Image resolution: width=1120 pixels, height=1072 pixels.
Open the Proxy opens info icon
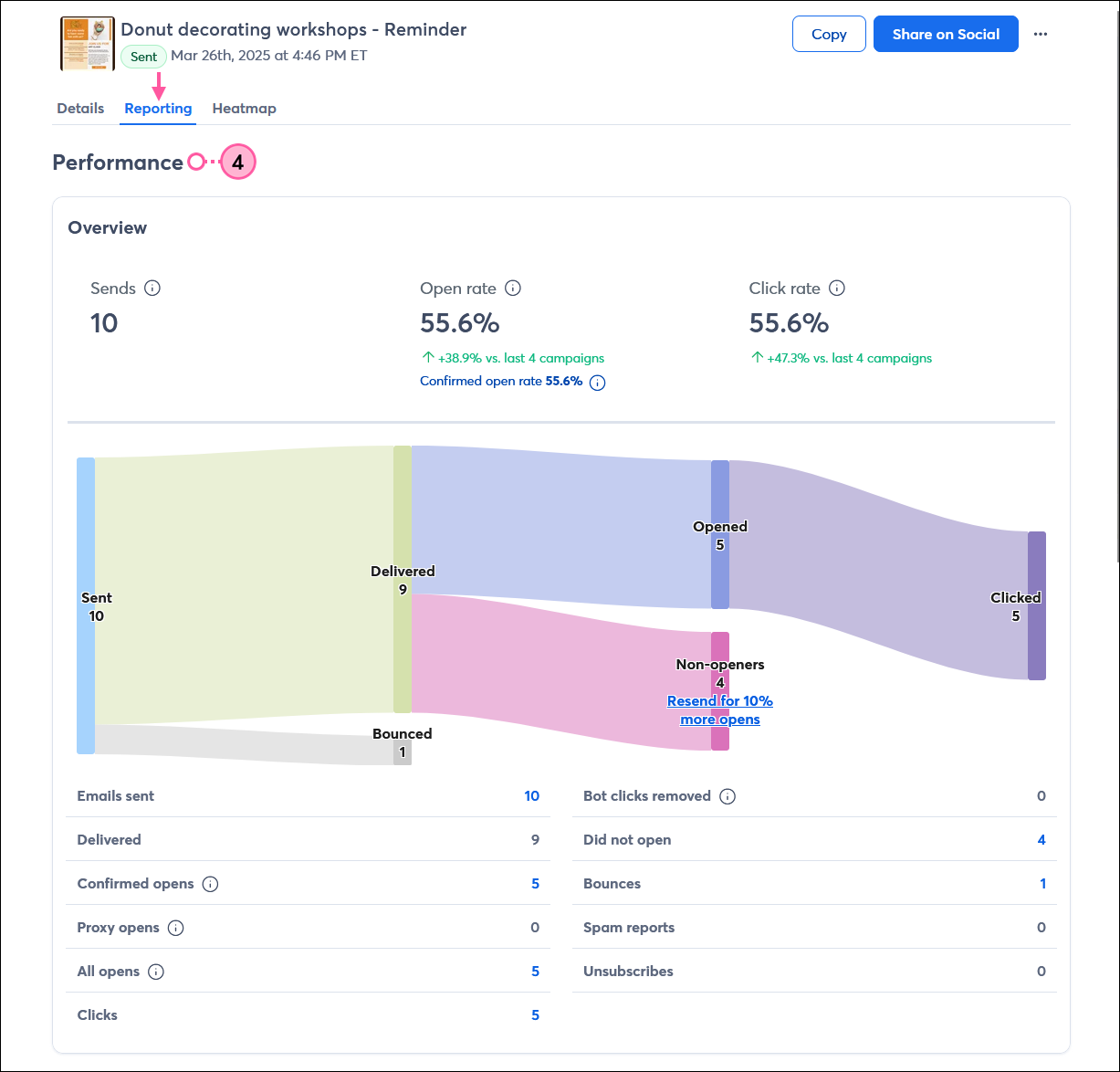175,927
